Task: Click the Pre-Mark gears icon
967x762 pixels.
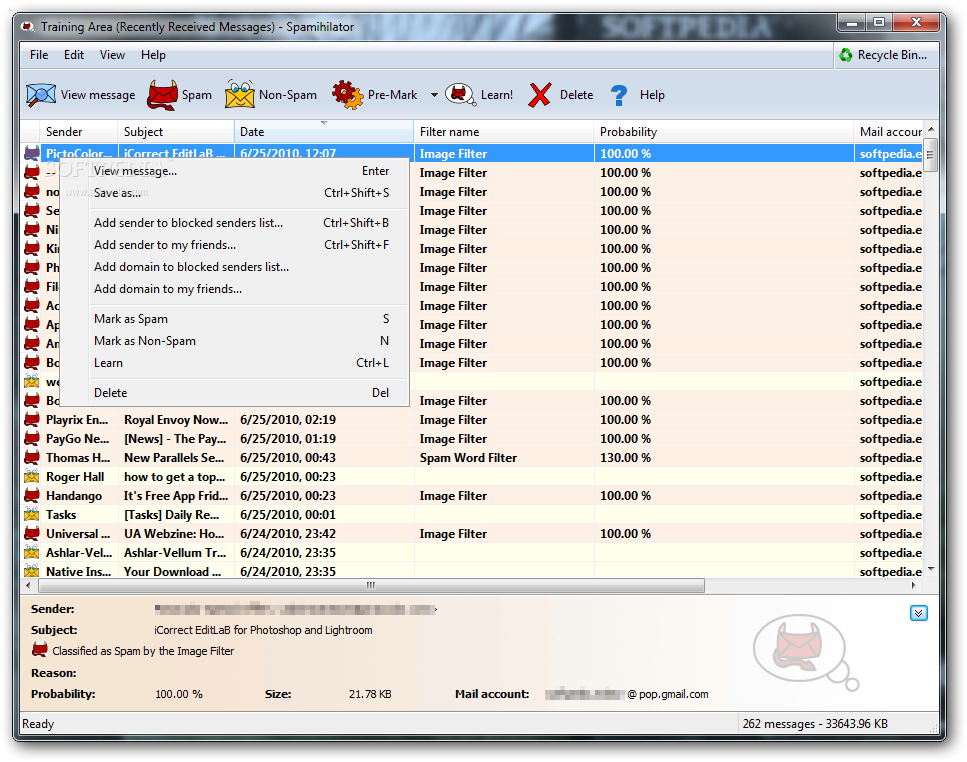Action: click(347, 95)
